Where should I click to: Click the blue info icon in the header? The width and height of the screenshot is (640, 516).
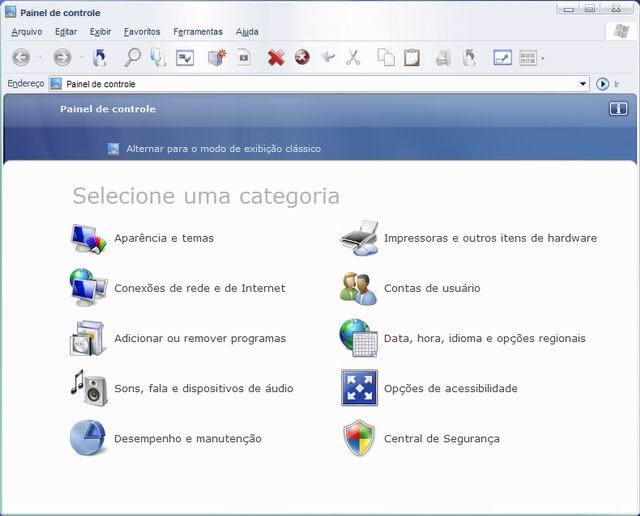click(x=618, y=109)
